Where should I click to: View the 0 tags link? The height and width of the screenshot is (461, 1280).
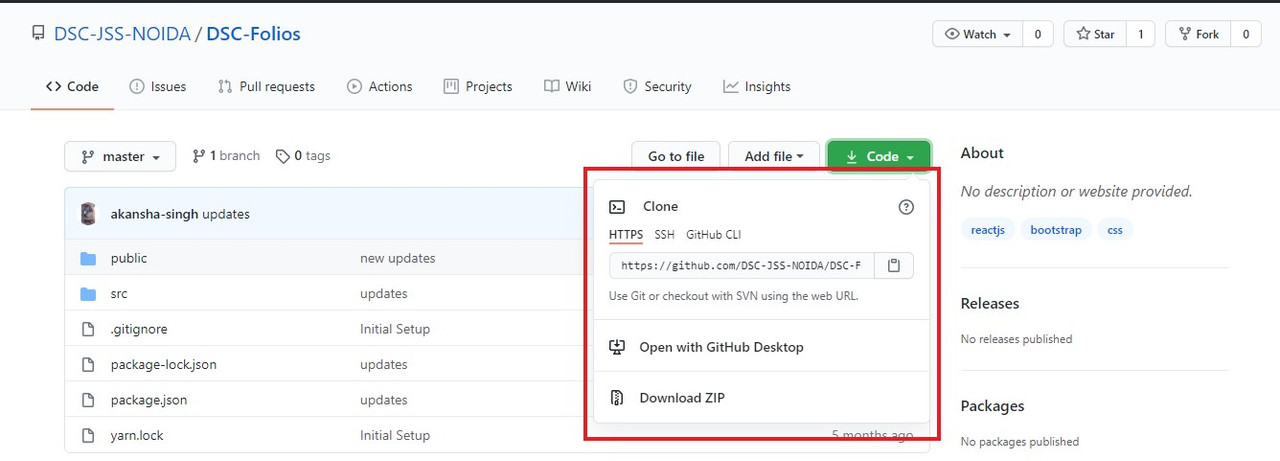point(303,156)
